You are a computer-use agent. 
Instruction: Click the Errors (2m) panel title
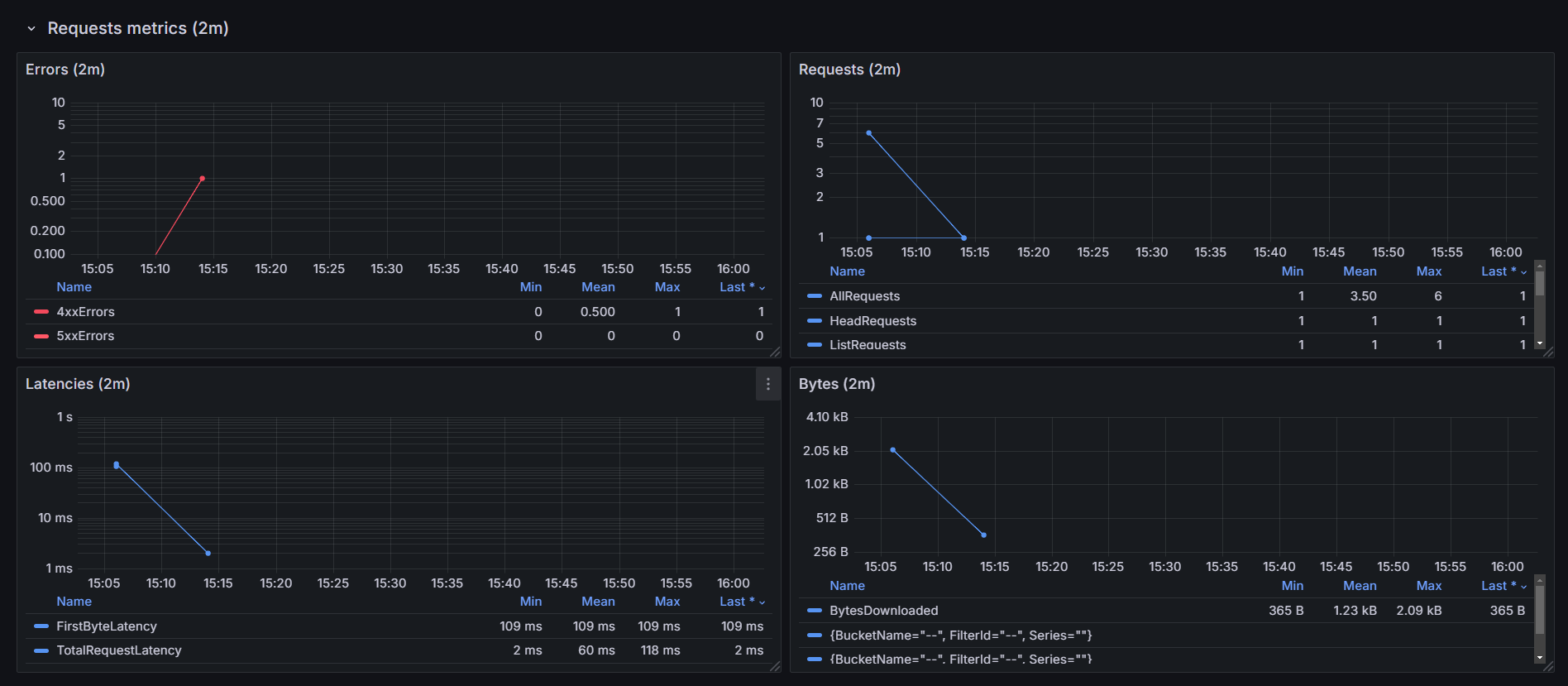(65, 70)
